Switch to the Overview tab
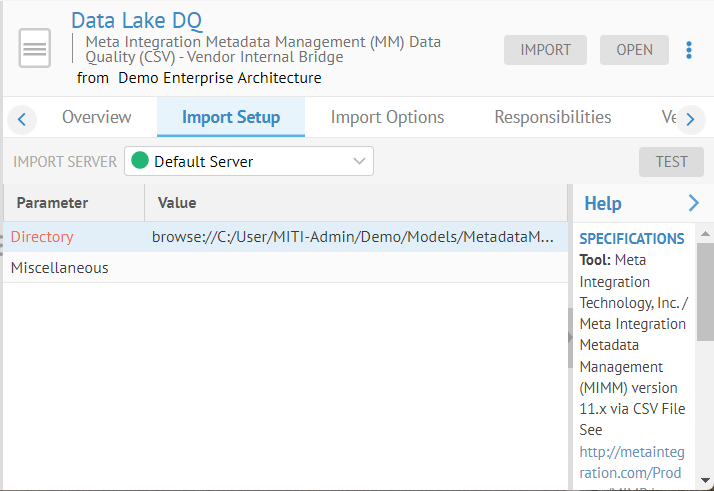The width and height of the screenshot is (714, 491). point(96,117)
